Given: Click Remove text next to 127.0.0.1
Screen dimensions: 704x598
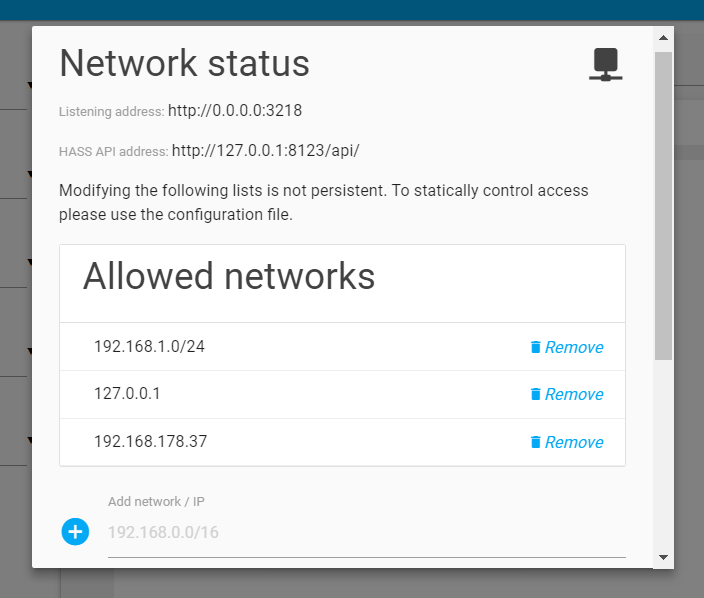Looking at the screenshot, I should pyautogui.click(x=574, y=394).
